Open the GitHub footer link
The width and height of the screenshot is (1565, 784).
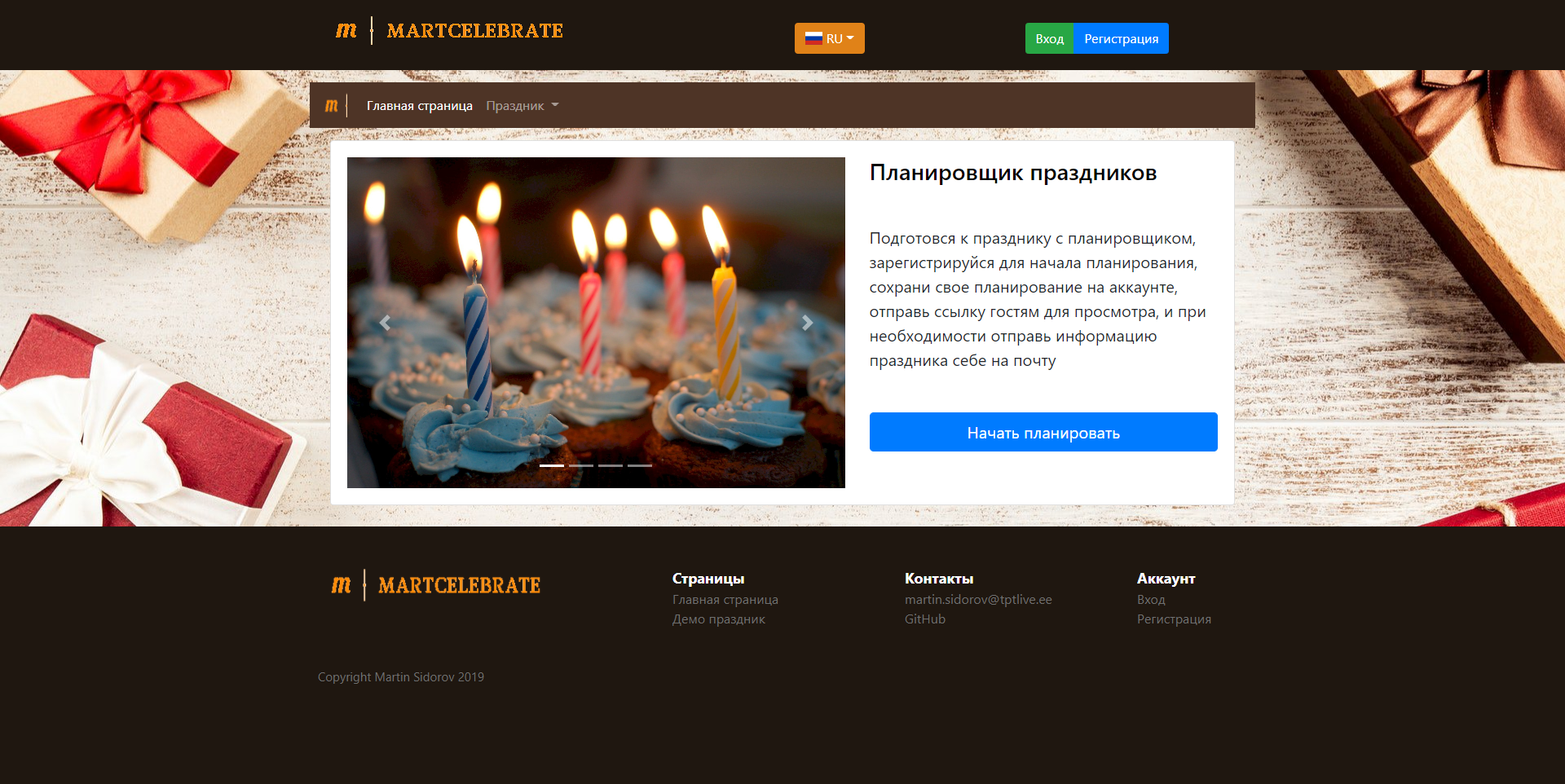[x=925, y=619]
